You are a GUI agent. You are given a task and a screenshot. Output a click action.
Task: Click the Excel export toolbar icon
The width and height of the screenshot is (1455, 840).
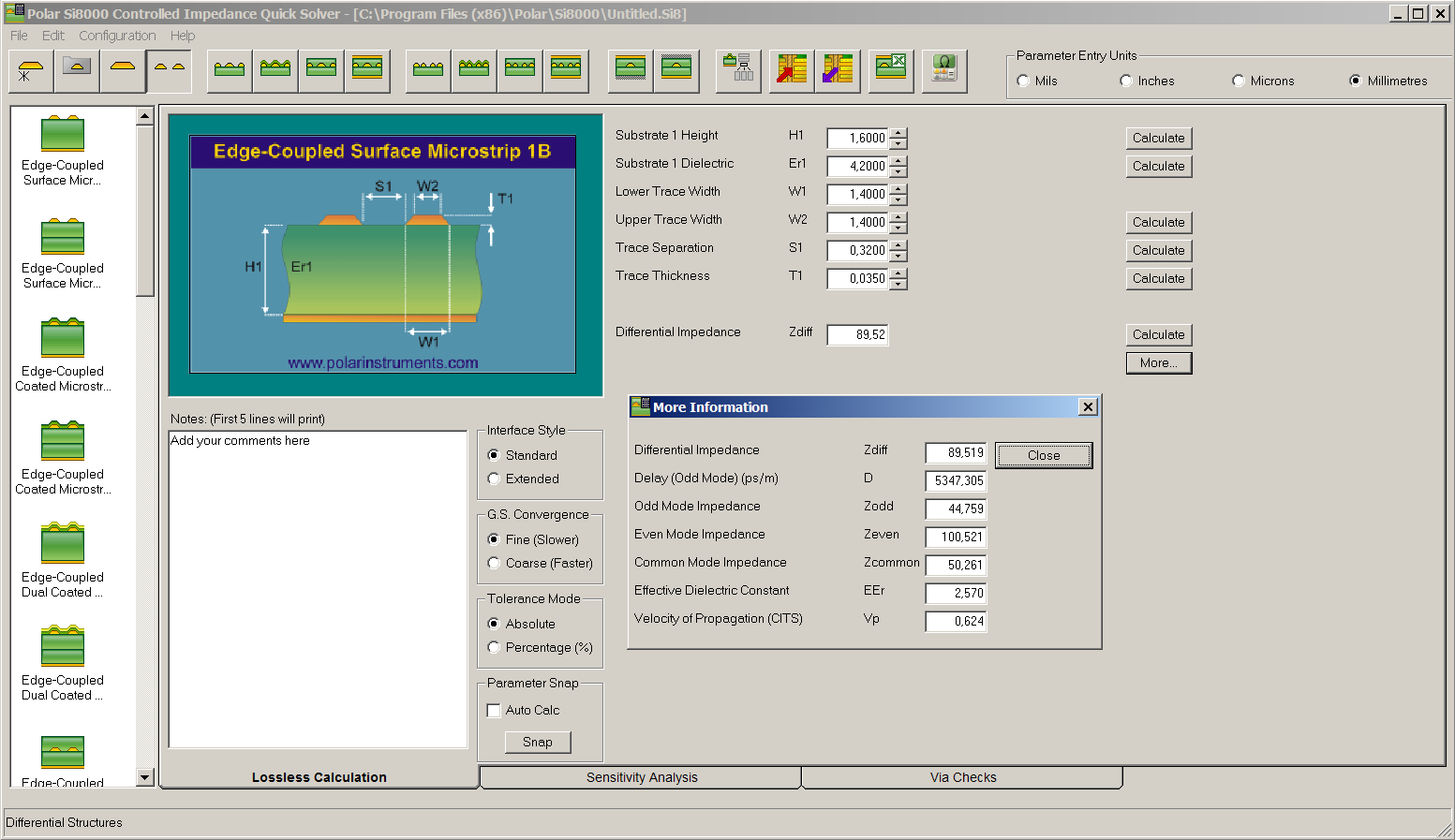891,71
